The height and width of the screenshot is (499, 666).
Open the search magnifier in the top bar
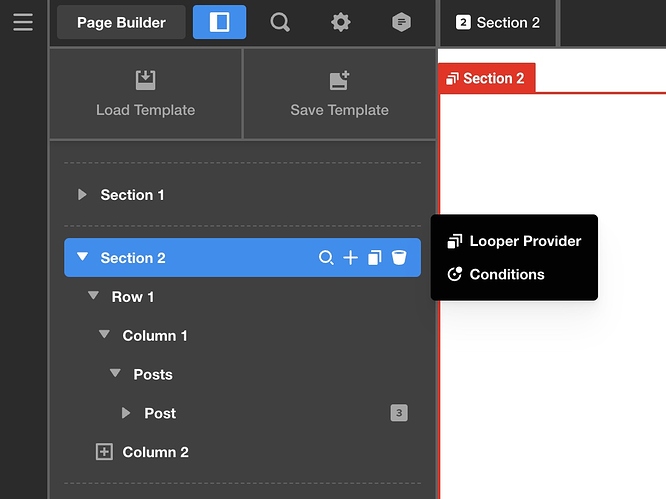coord(280,22)
